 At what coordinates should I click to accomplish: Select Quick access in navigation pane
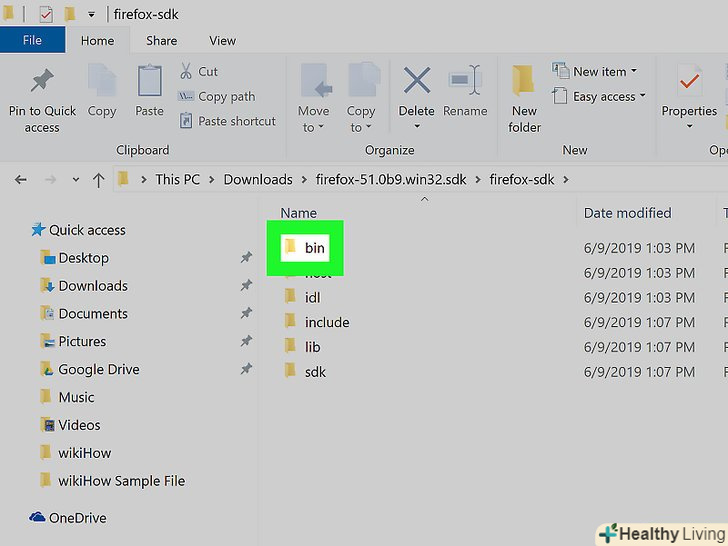tap(78, 230)
